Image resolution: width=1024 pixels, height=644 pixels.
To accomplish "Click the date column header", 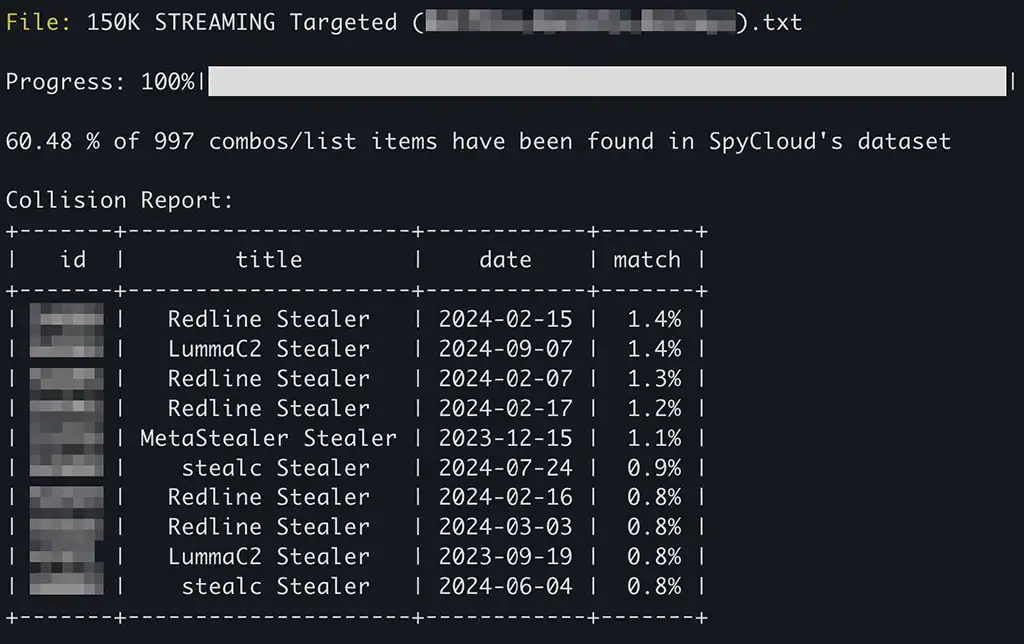I will pyautogui.click(x=505, y=260).
